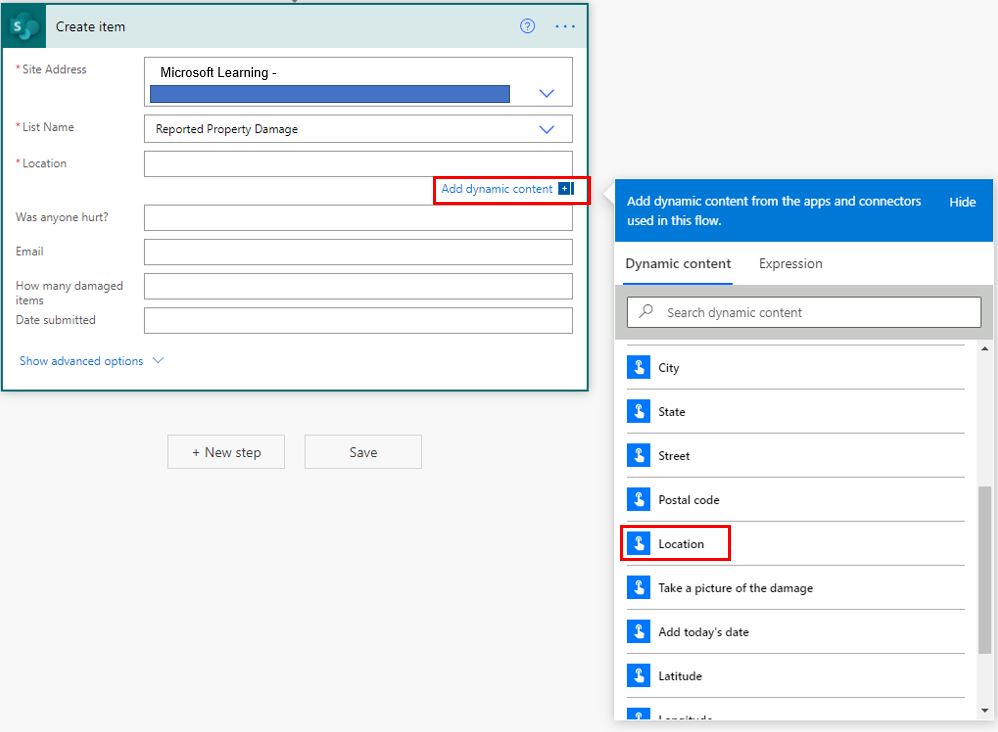
Task: Click the magnifier icon in dynamic content search
Action: pyautogui.click(x=646, y=311)
